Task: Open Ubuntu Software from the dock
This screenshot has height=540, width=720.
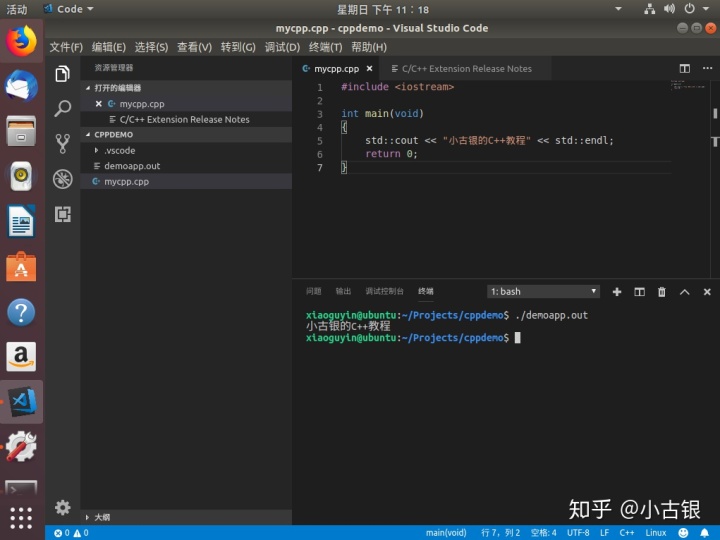Action: tap(21, 266)
